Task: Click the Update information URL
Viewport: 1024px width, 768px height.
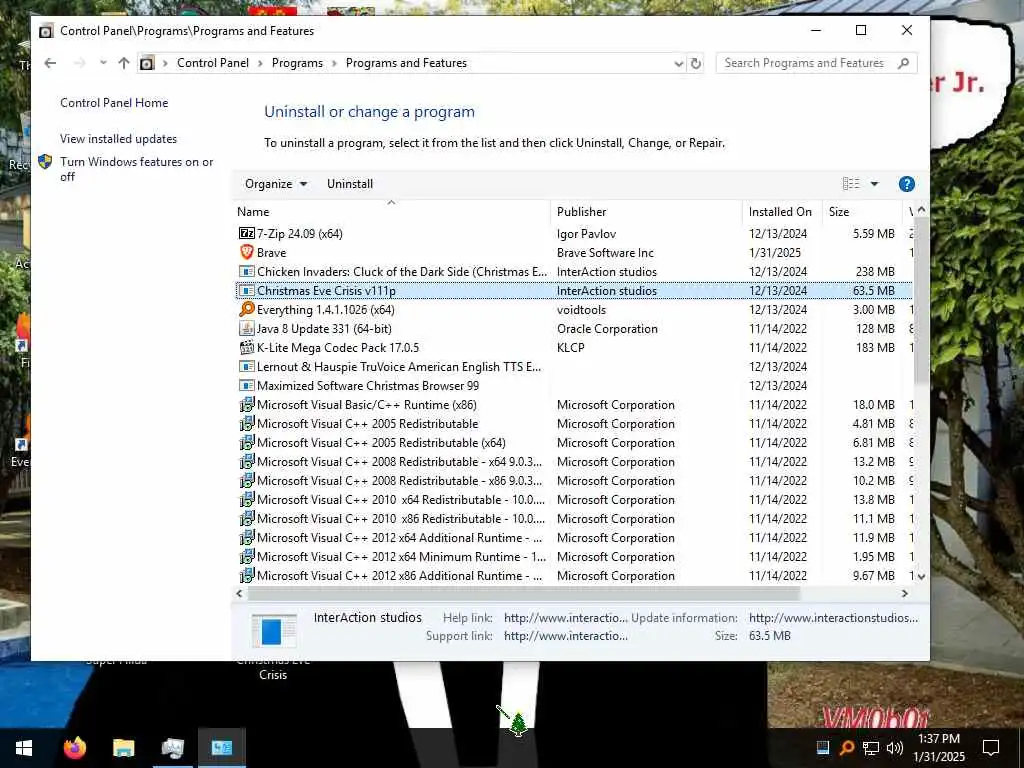Action: click(833, 618)
